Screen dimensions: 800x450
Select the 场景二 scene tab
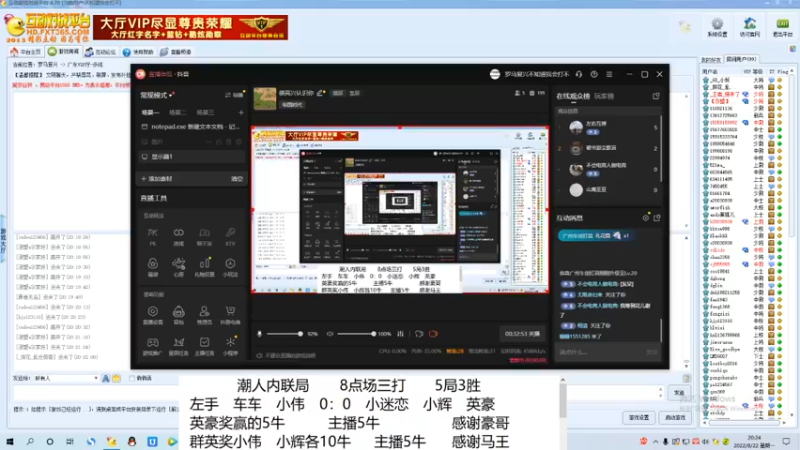(x=178, y=112)
